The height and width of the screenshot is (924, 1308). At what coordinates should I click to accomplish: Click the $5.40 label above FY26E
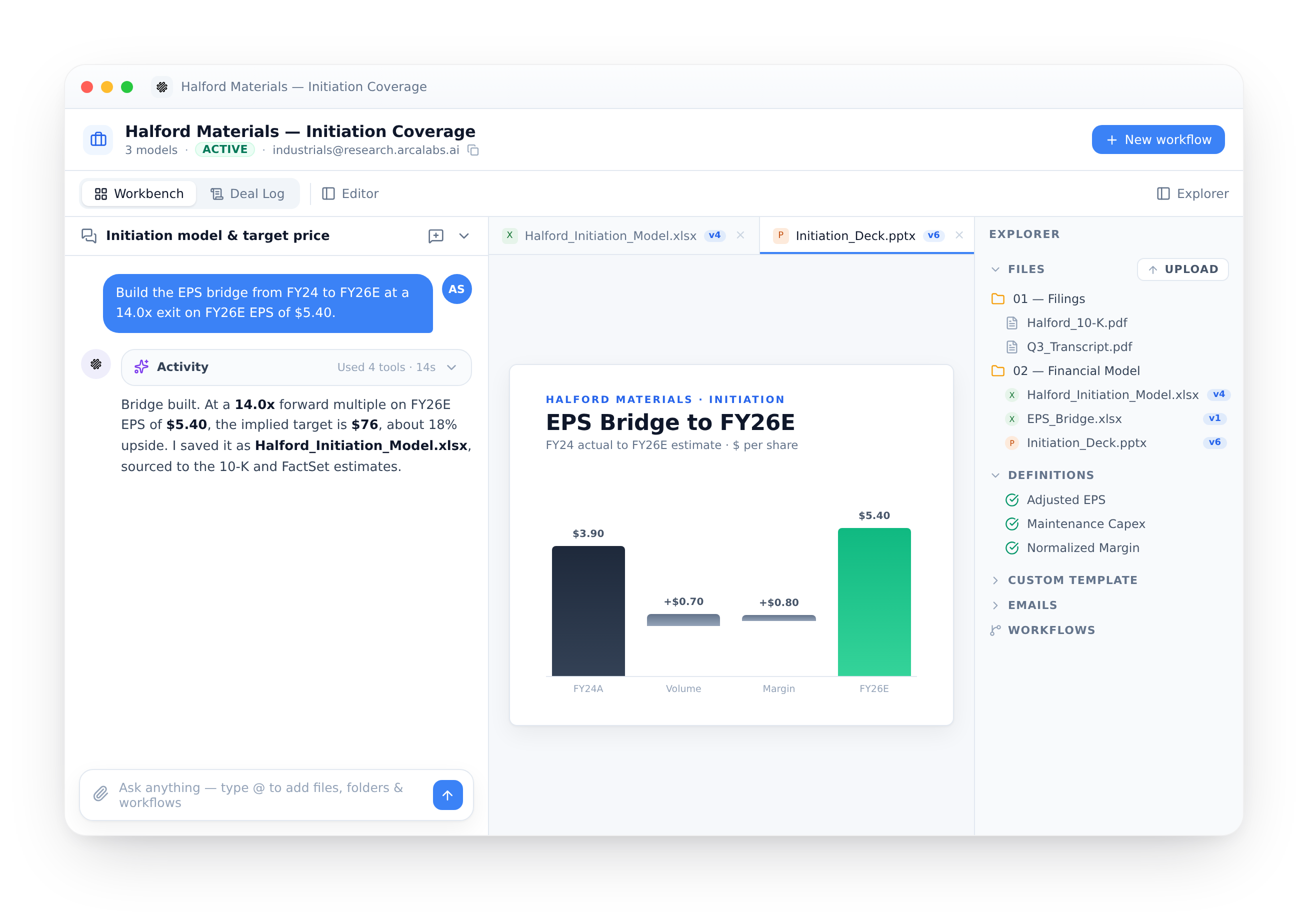click(874, 515)
